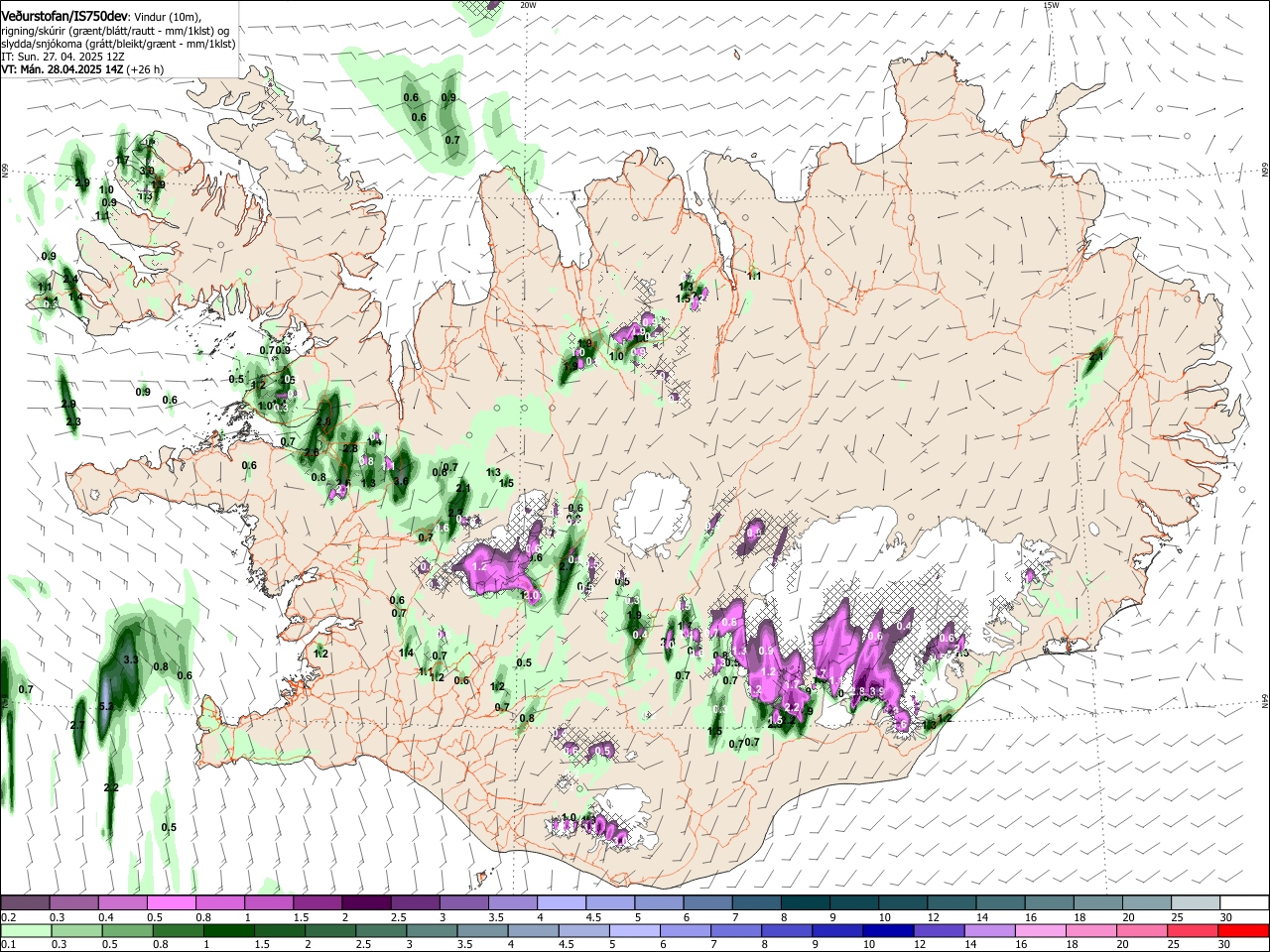Click the 'VT: Mán. 28.04.2025 14Z (+26 h)' line
Screen dimensions: 1270x952
(82, 69)
